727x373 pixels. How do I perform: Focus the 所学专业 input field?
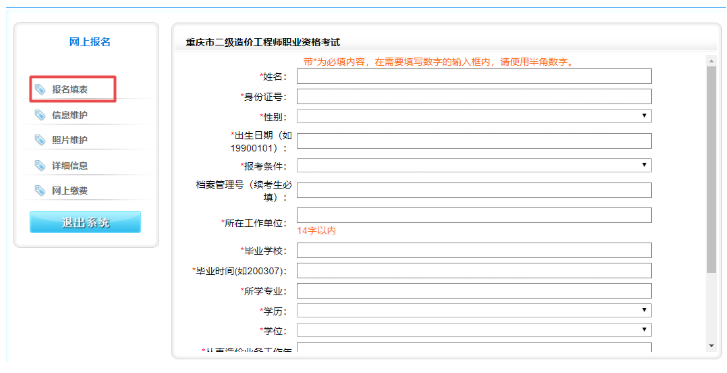(474, 291)
